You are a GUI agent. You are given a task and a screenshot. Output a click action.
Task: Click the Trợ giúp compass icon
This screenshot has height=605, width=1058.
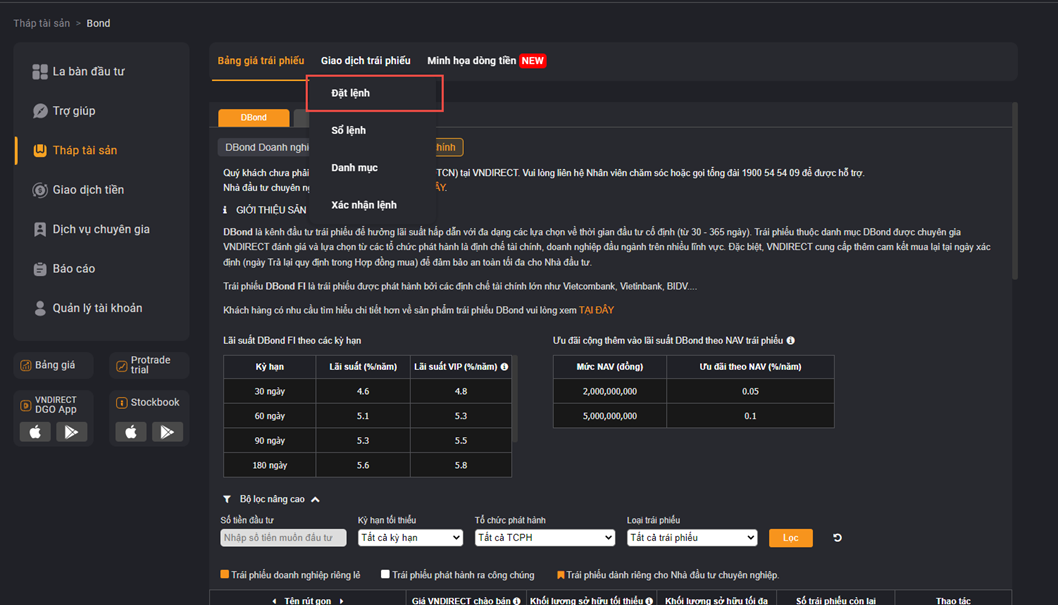point(40,111)
